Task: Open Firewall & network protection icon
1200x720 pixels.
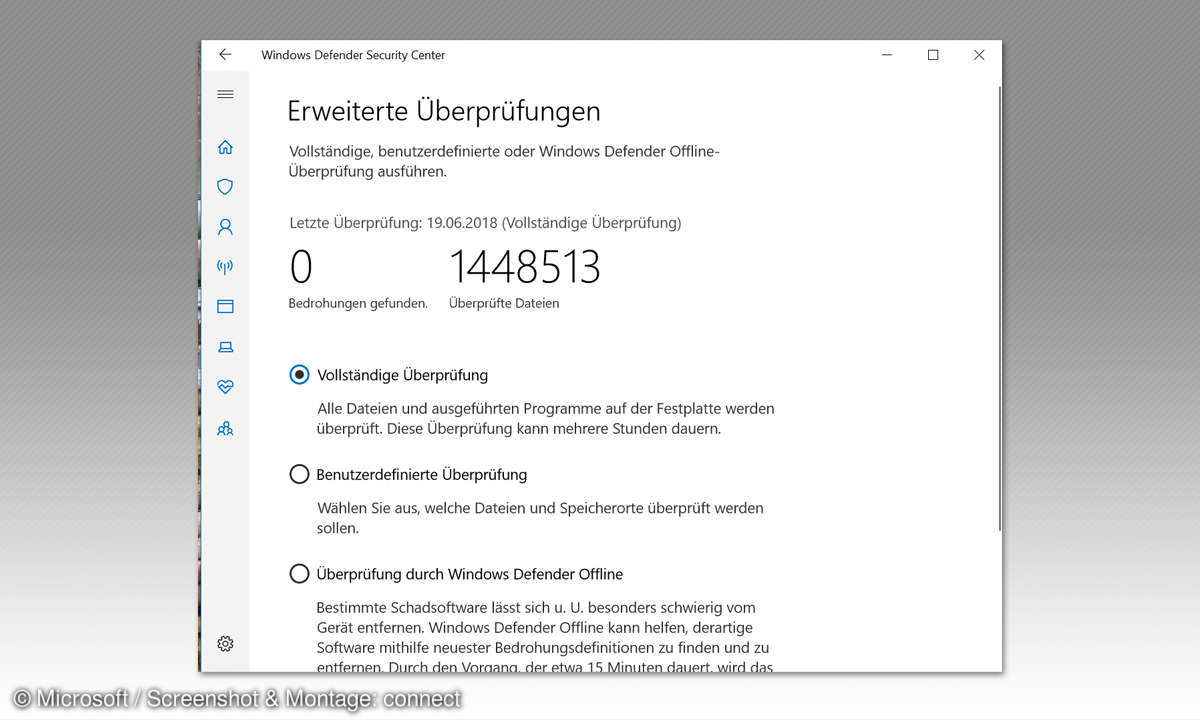Action: tap(225, 267)
